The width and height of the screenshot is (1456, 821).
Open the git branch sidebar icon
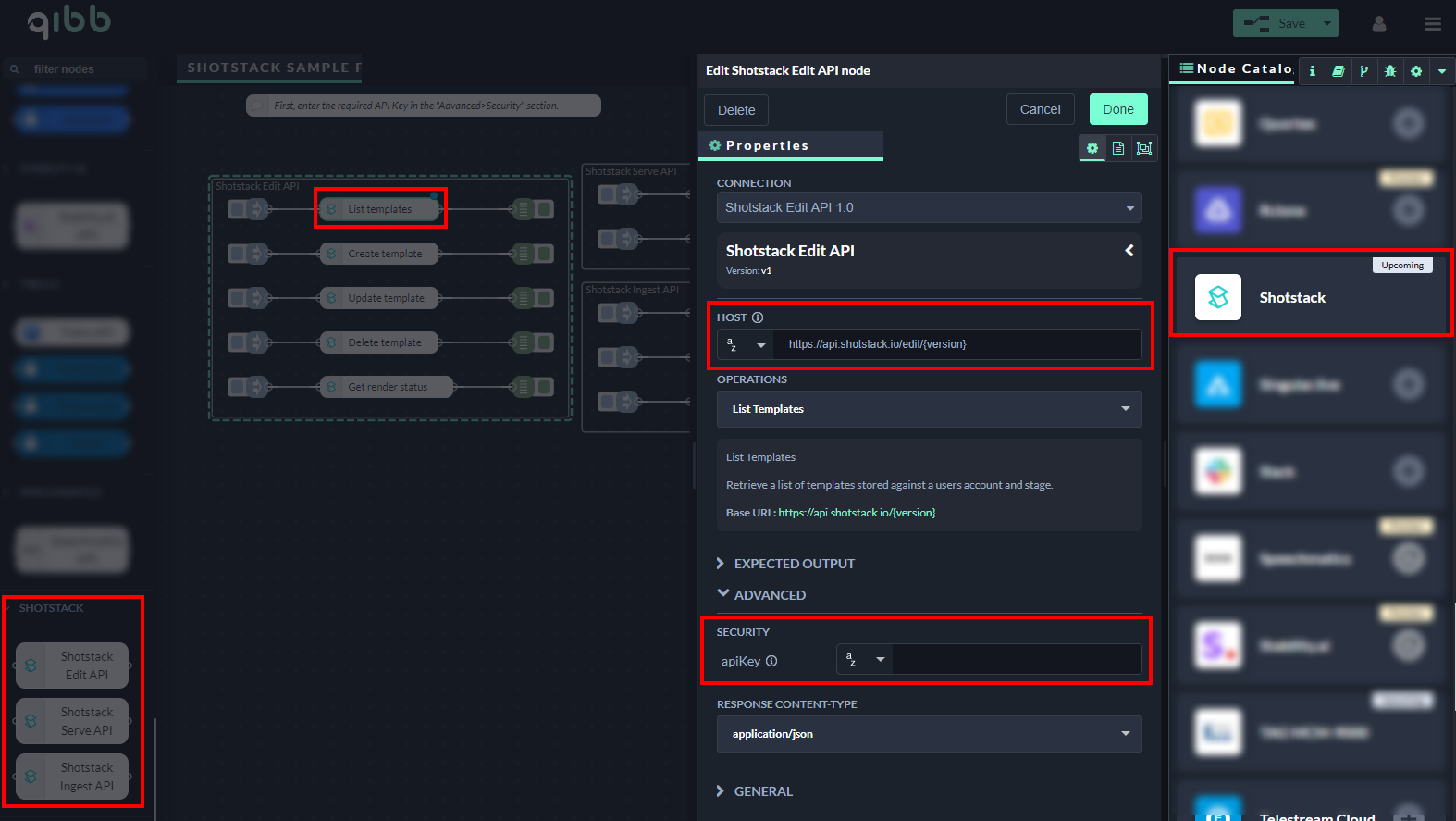pos(1363,71)
